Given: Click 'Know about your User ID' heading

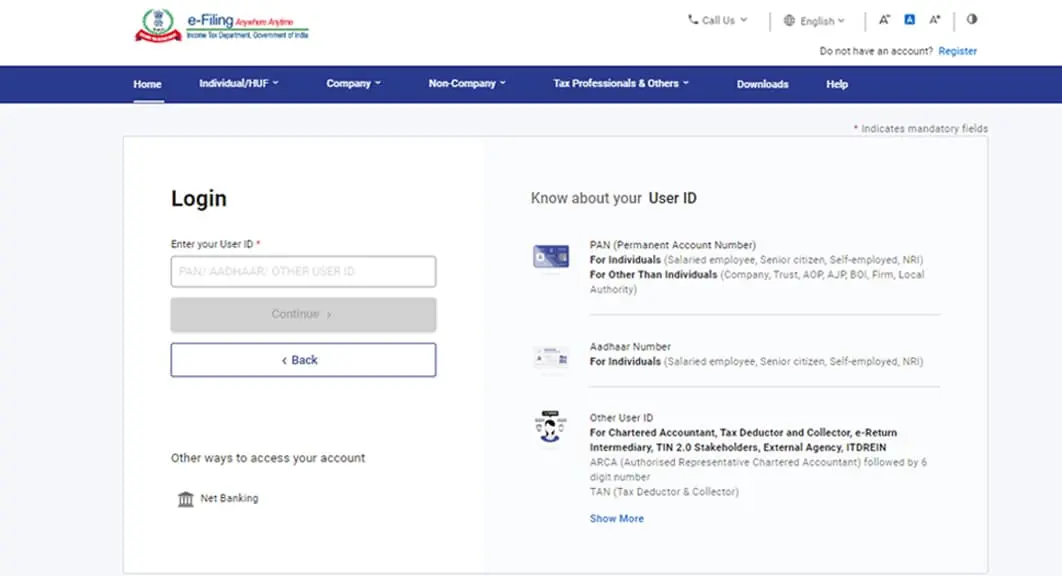Looking at the screenshot, I should pos(613,199).
